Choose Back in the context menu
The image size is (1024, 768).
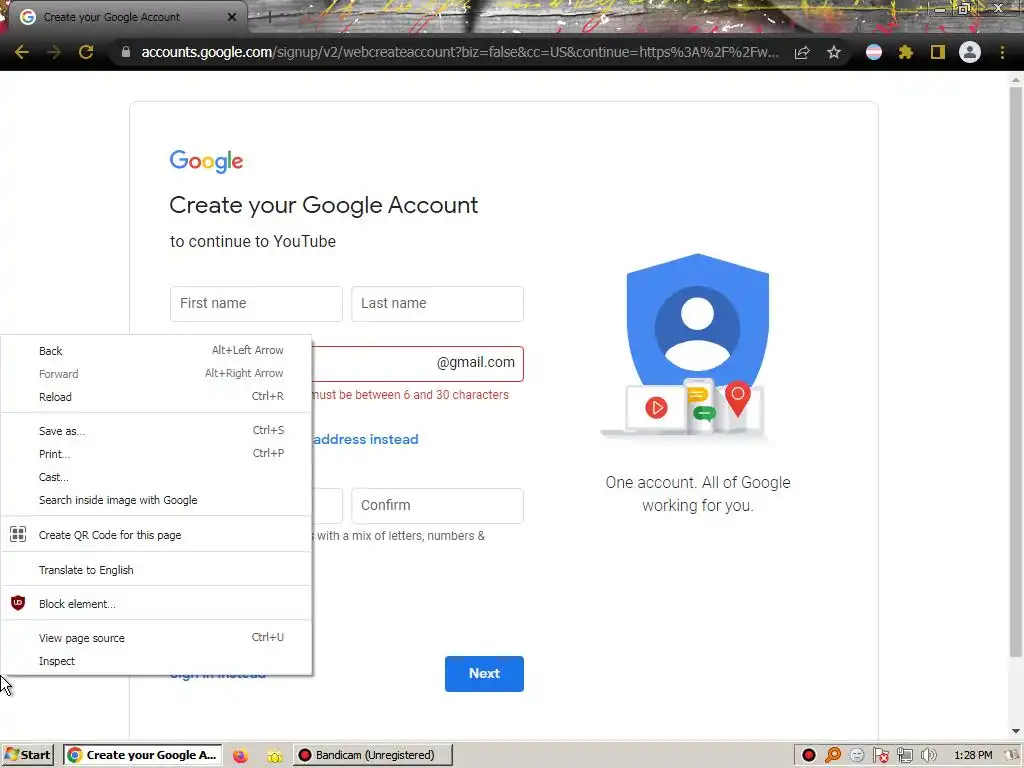156,351
